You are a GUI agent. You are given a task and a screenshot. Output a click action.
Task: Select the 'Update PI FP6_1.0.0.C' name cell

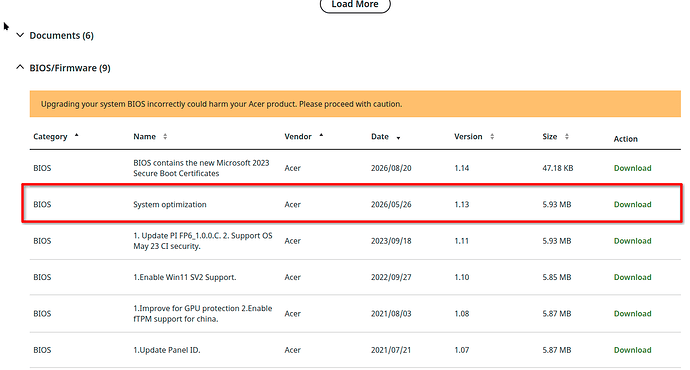tap(202, 241)
